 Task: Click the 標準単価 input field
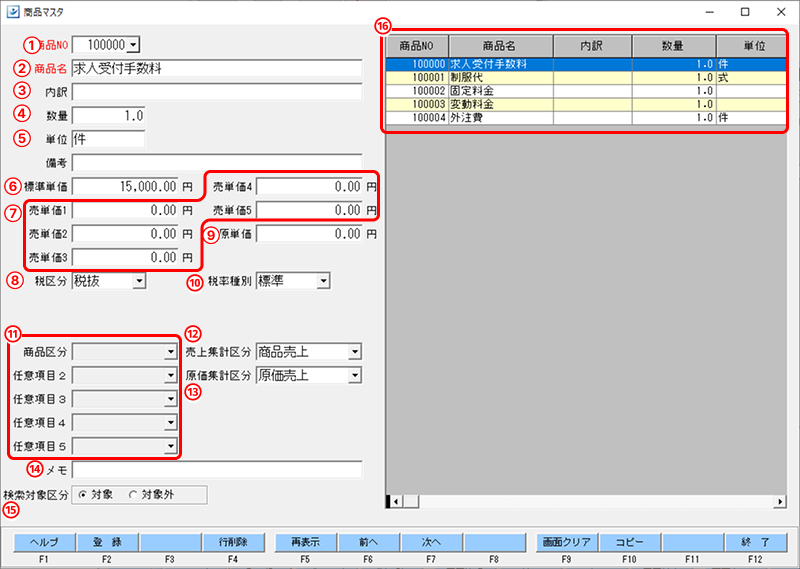click(x=125, y=186)
